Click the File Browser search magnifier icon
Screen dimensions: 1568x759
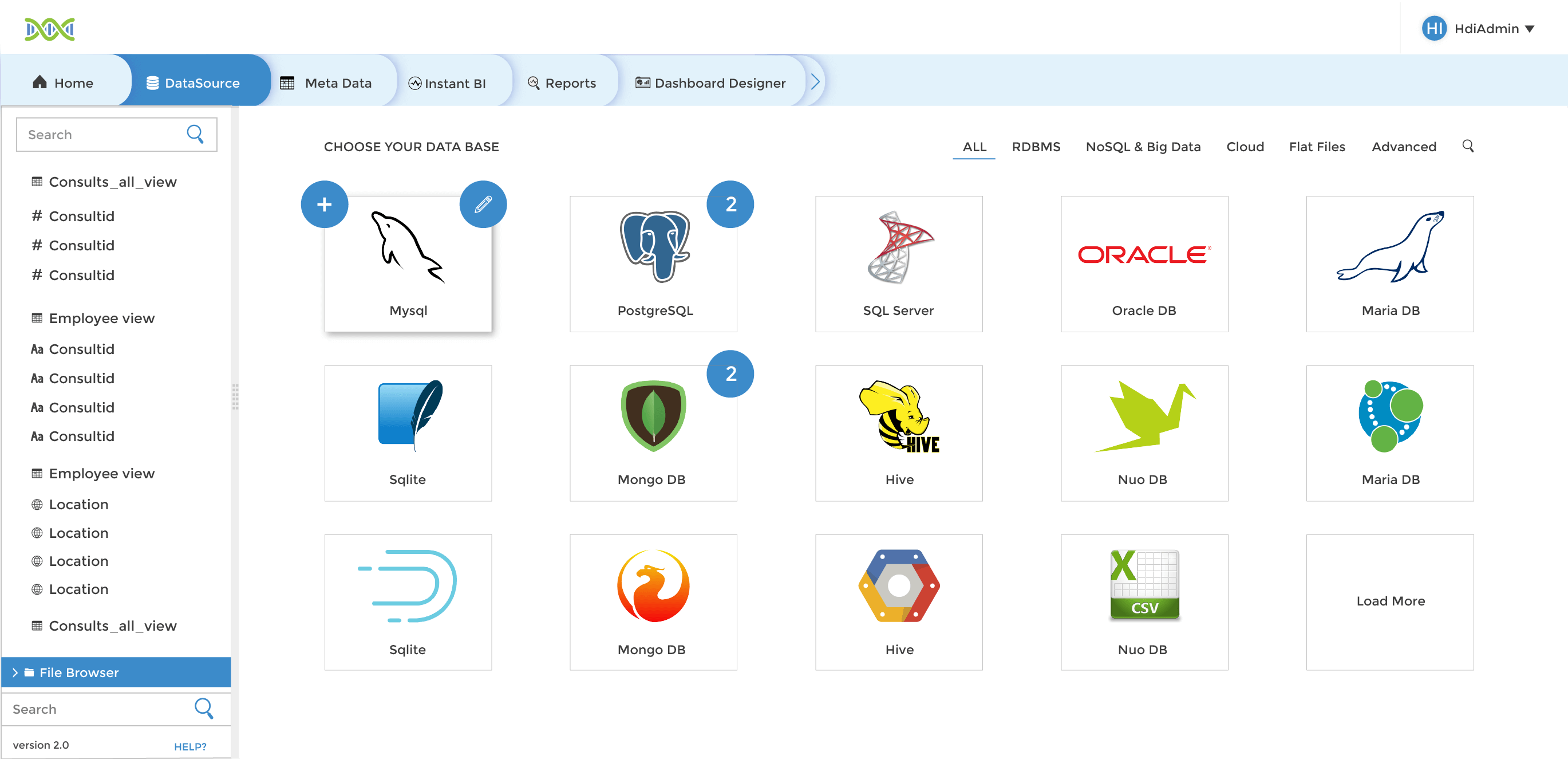(x=203, y=709)
